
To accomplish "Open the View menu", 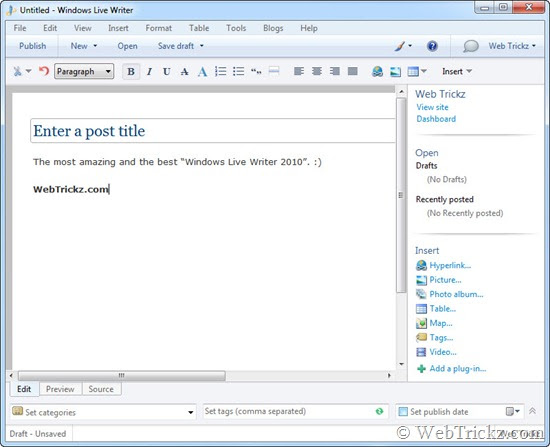I will pos(83,28).
